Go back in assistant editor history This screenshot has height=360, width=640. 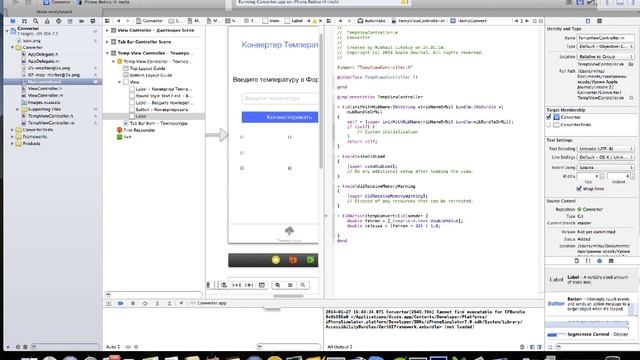pyautogui.click(x=340, y=21)
